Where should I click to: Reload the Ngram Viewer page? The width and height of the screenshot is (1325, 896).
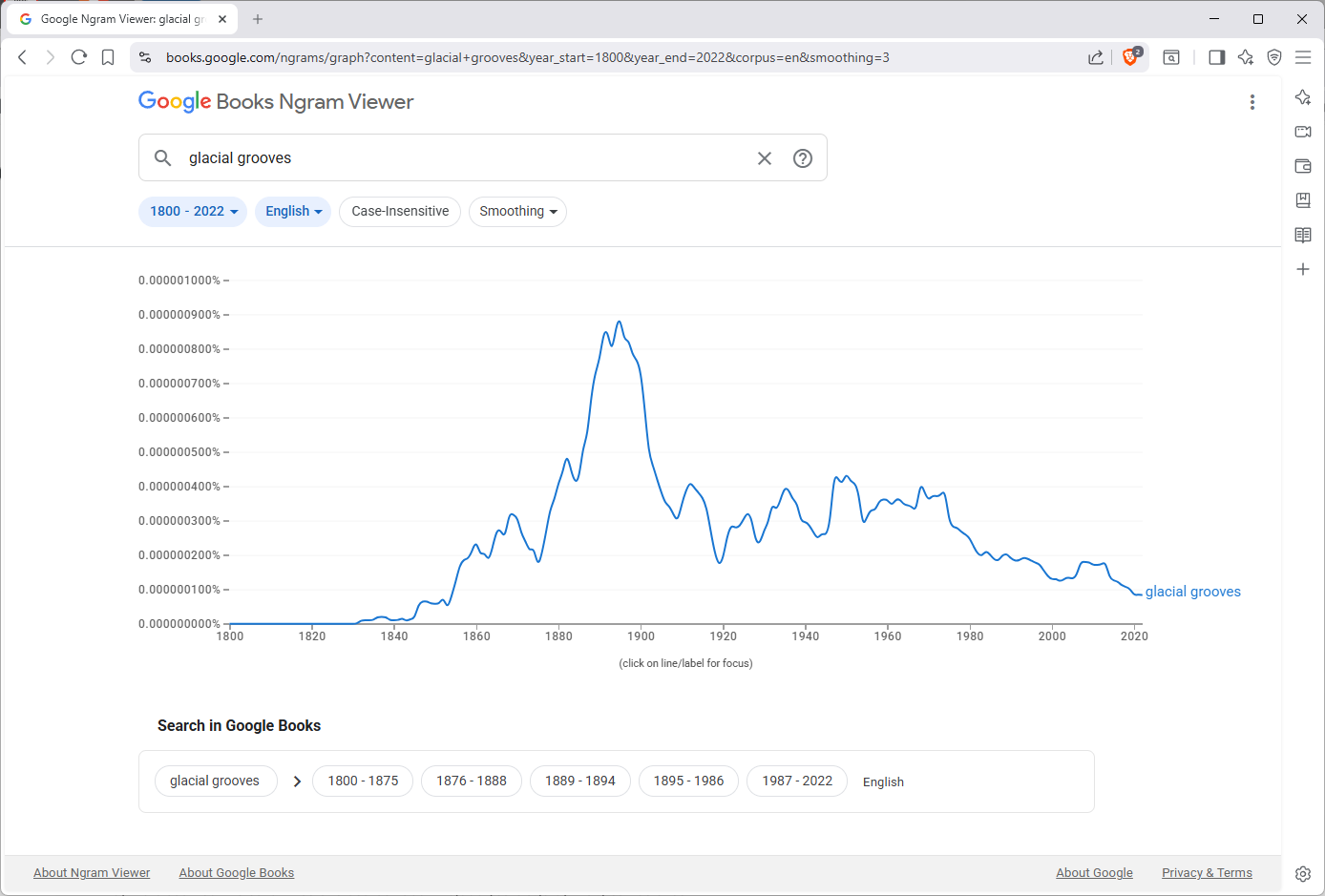pos(79,57)
